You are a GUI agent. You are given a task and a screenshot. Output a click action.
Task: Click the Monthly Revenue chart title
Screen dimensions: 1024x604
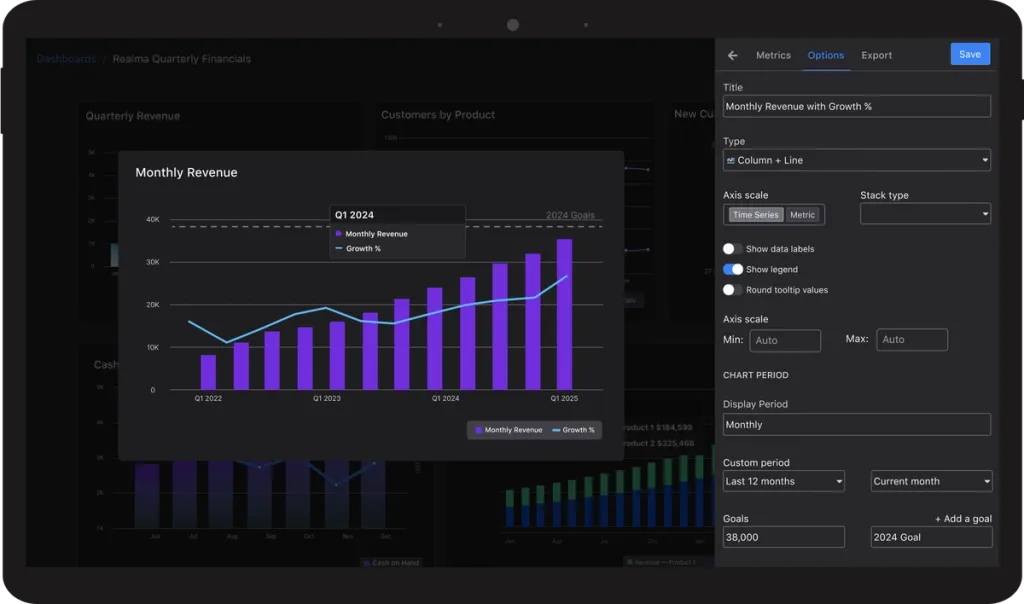[x=186, y=172]
